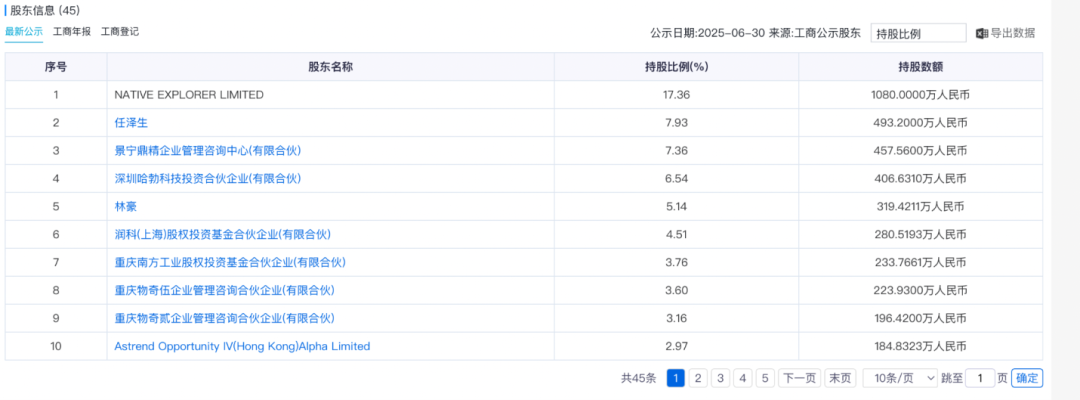The width and height of the screenshot is (1080, 400).
Task: Jump to 末页 last page
Action: point(840,378)
